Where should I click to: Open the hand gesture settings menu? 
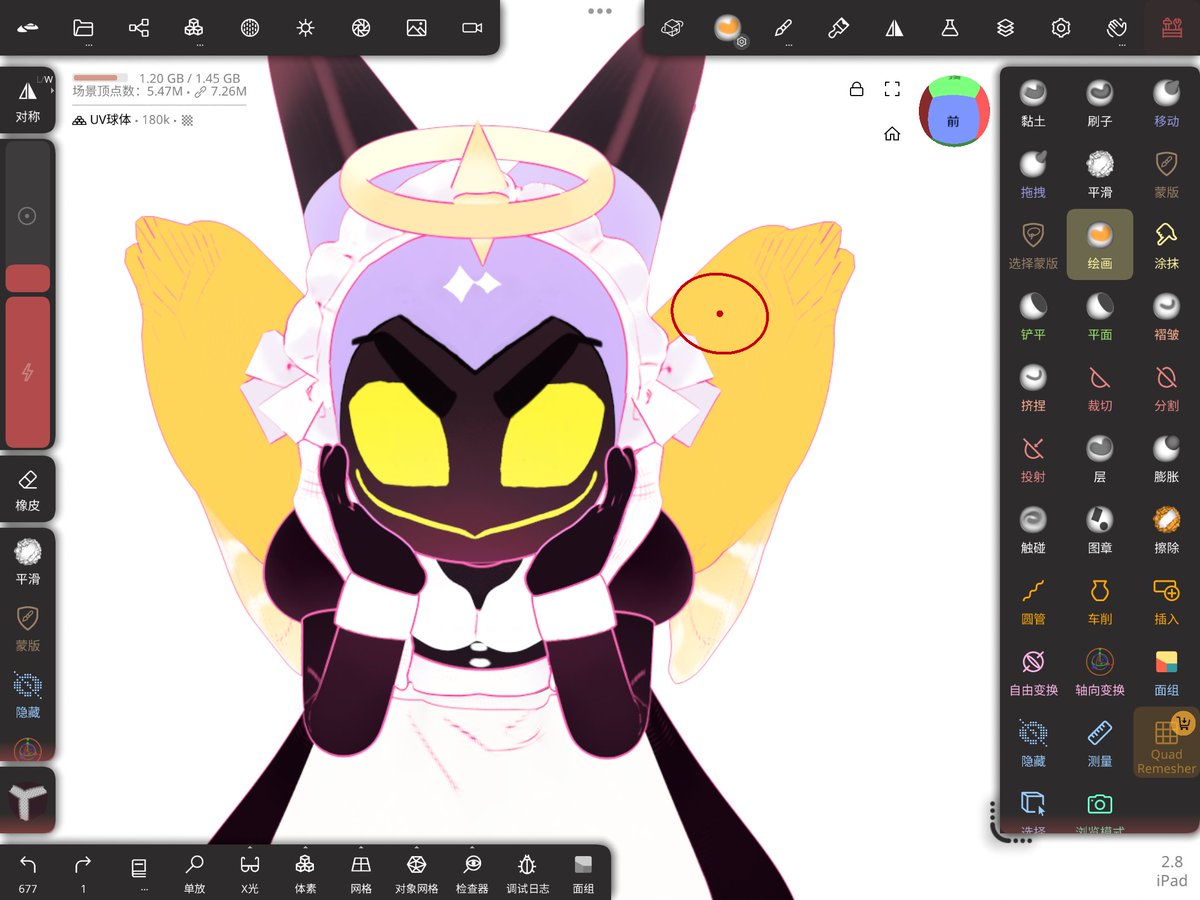1117,28
